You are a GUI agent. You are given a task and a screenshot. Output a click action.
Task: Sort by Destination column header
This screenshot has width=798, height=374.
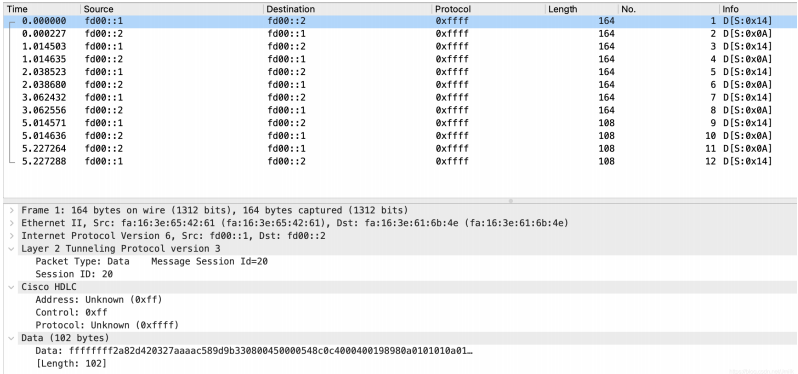pos(348,9)
